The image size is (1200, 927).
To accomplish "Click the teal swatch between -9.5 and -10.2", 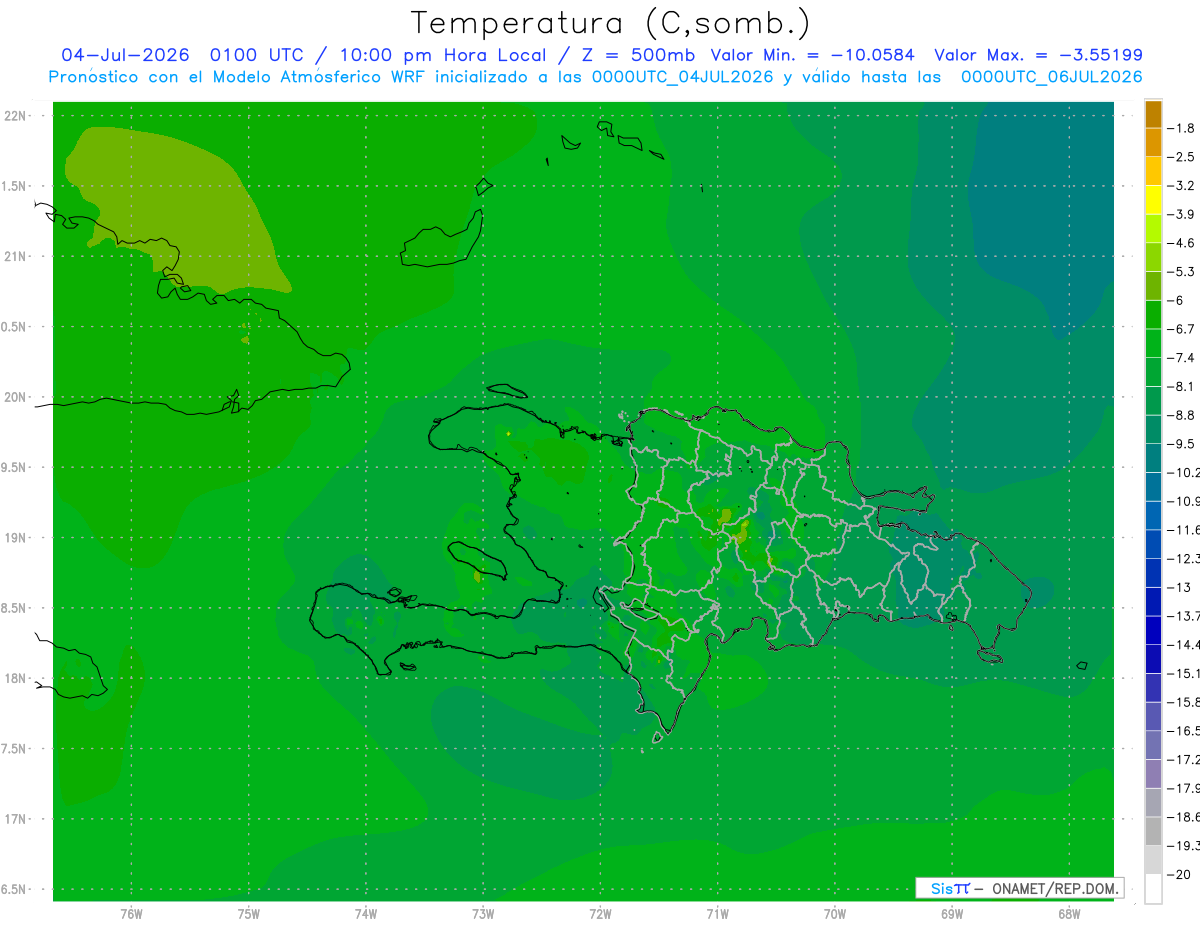I will click(1153, 458).
